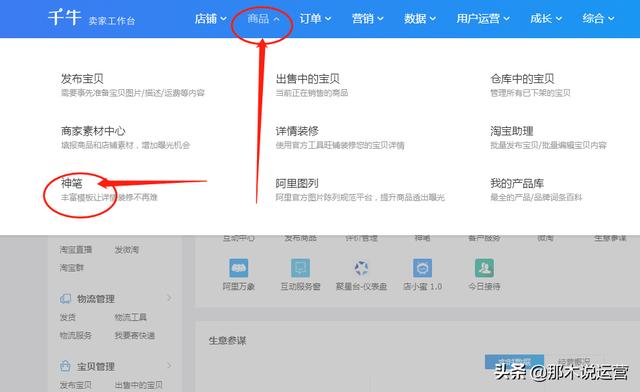Screen dimensions: 640x392
Task: Select 仓库中的宝贝 menu entry
Action: [x=522, y=78]
